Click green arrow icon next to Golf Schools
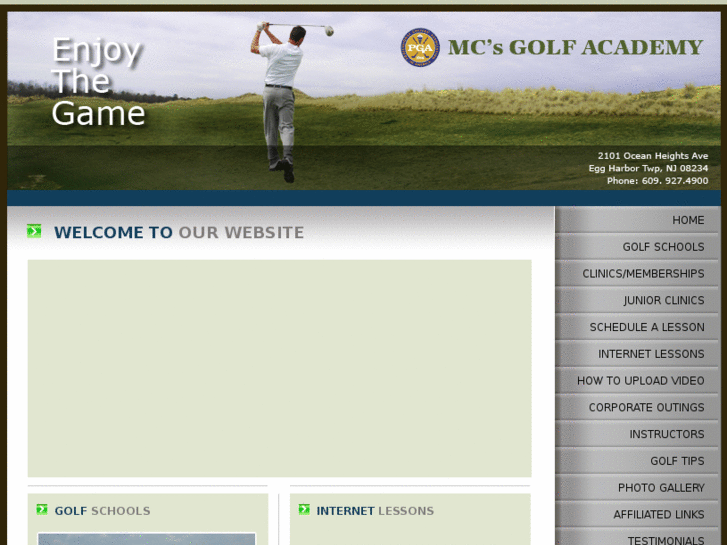The width and height of the screenshot is (727, 545). pyautogui.click(x=42, y=510)
